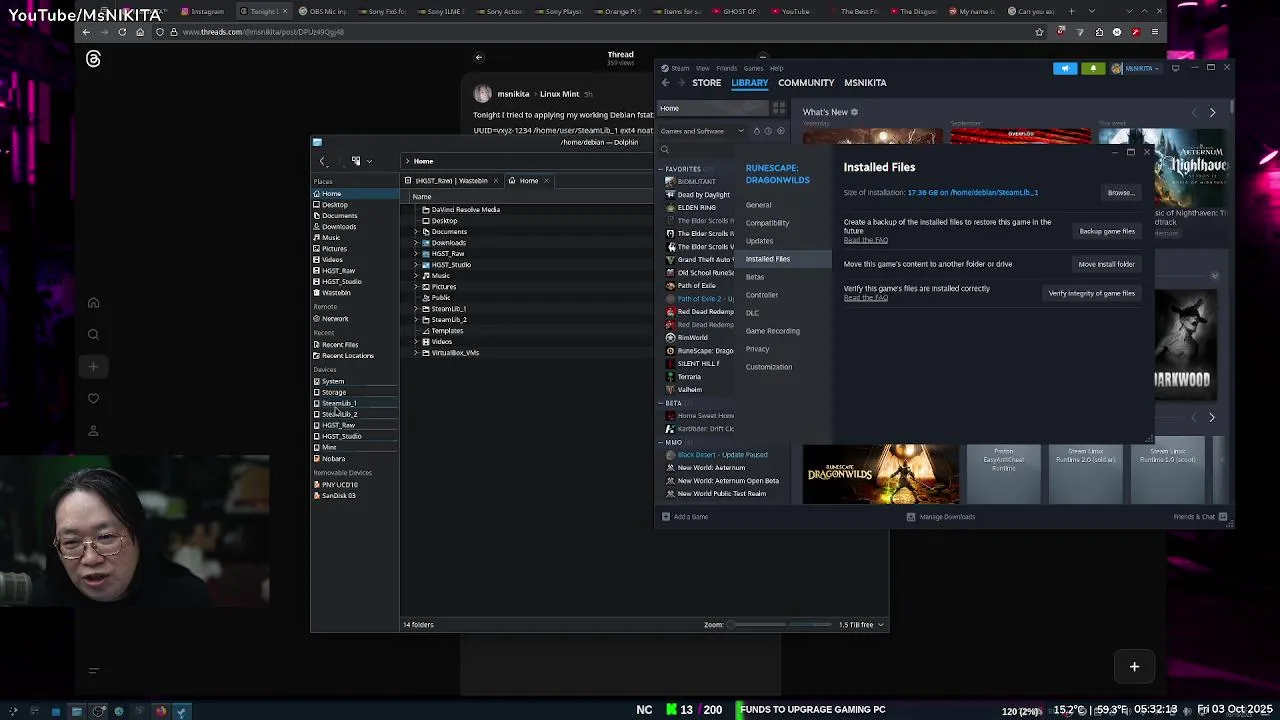
Task: Click the floating plus button at bottom right
Action: [1134, 666]
